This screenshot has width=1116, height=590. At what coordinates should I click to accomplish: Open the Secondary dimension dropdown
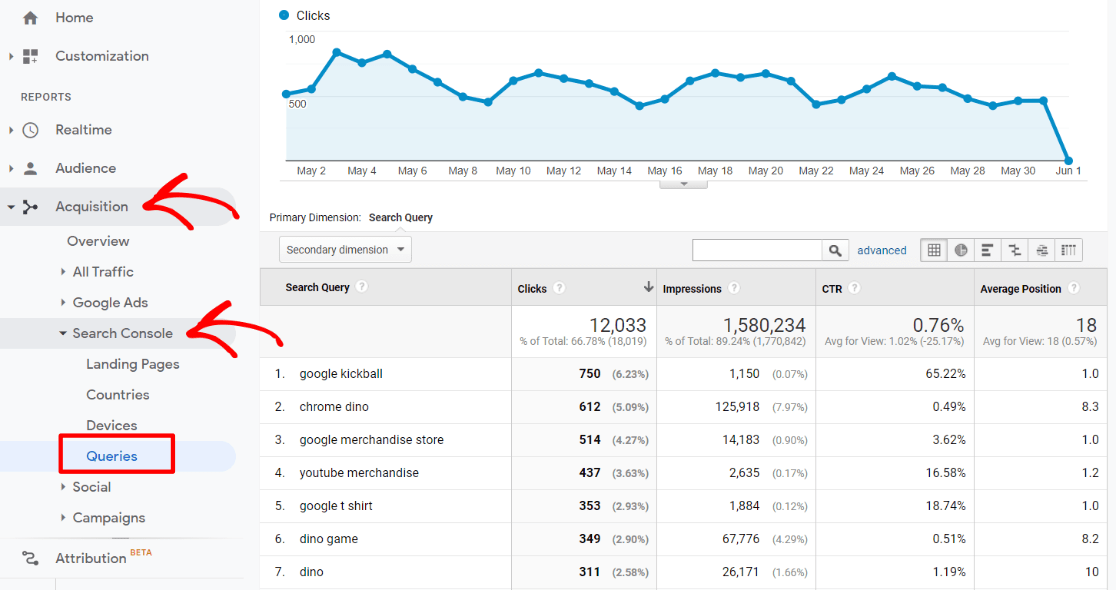pos(345,250)
